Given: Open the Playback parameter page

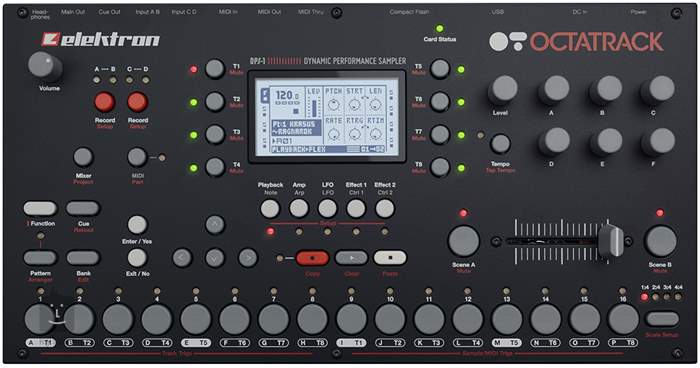Looking at the screenshot, I should click(x=270, y=209).
